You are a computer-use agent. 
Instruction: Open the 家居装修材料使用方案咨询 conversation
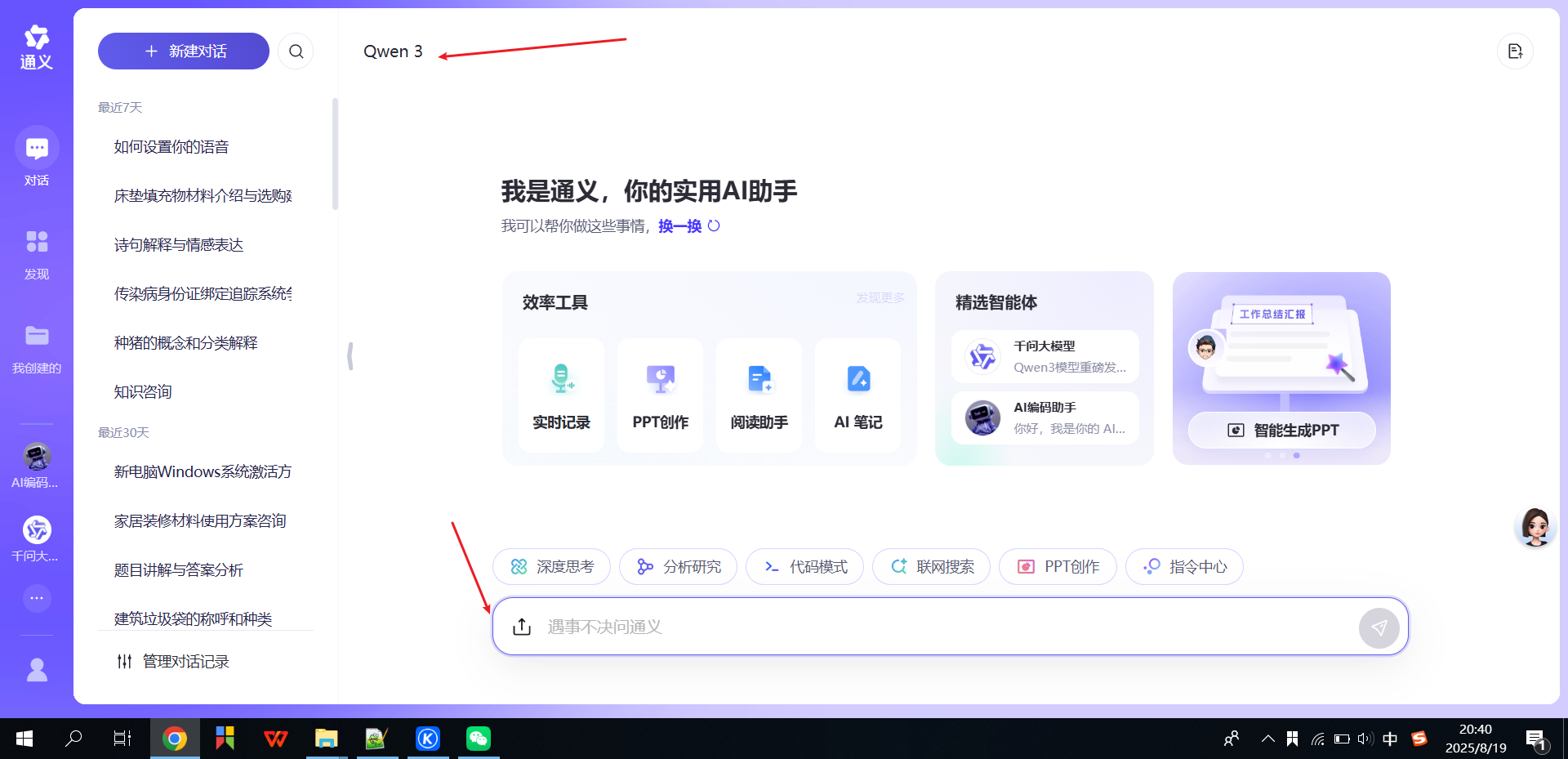click(x=200, y=521)
